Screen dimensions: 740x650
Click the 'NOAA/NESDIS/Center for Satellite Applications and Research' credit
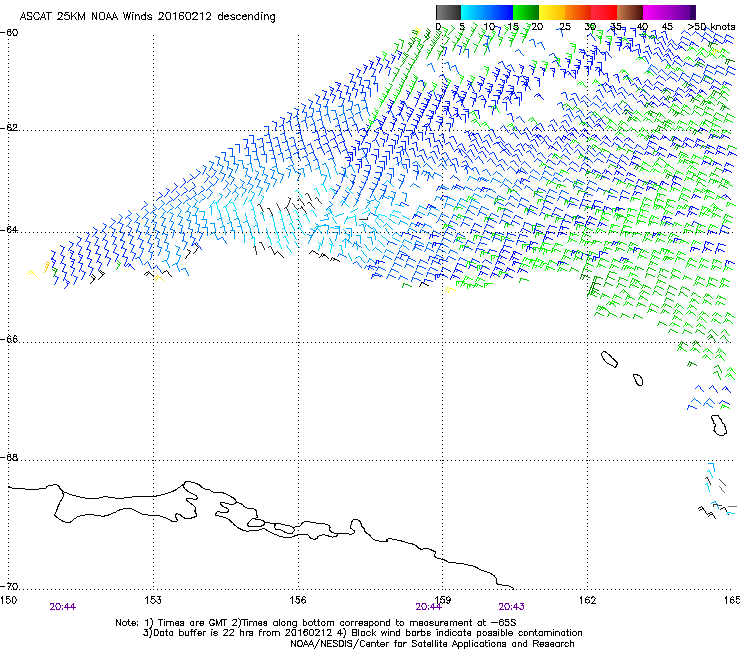(x=432, y=644)
